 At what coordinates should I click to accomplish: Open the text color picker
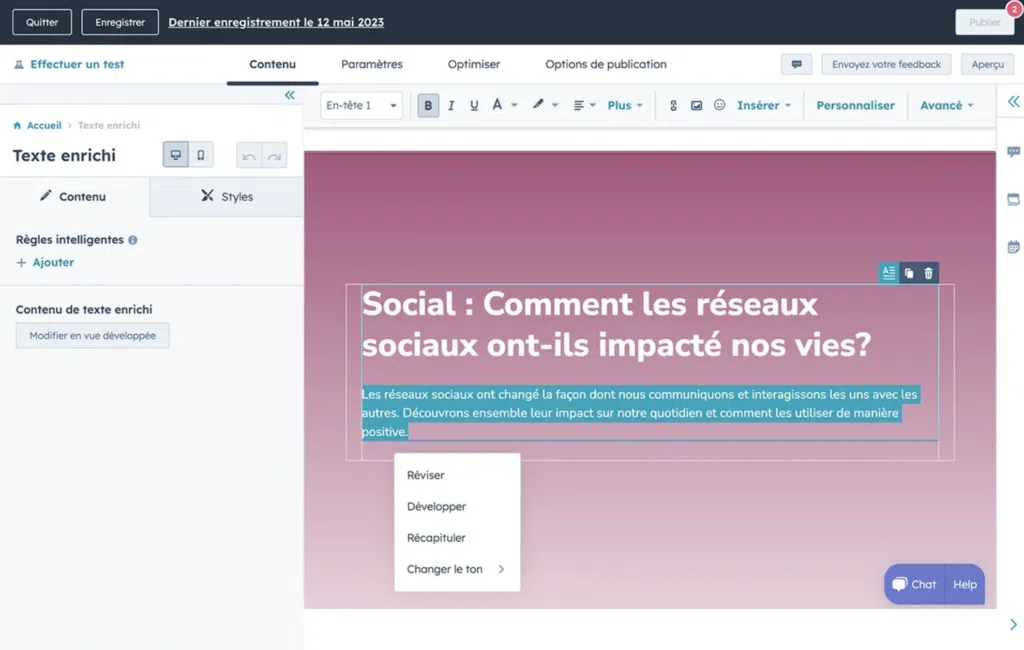(505, 104)
